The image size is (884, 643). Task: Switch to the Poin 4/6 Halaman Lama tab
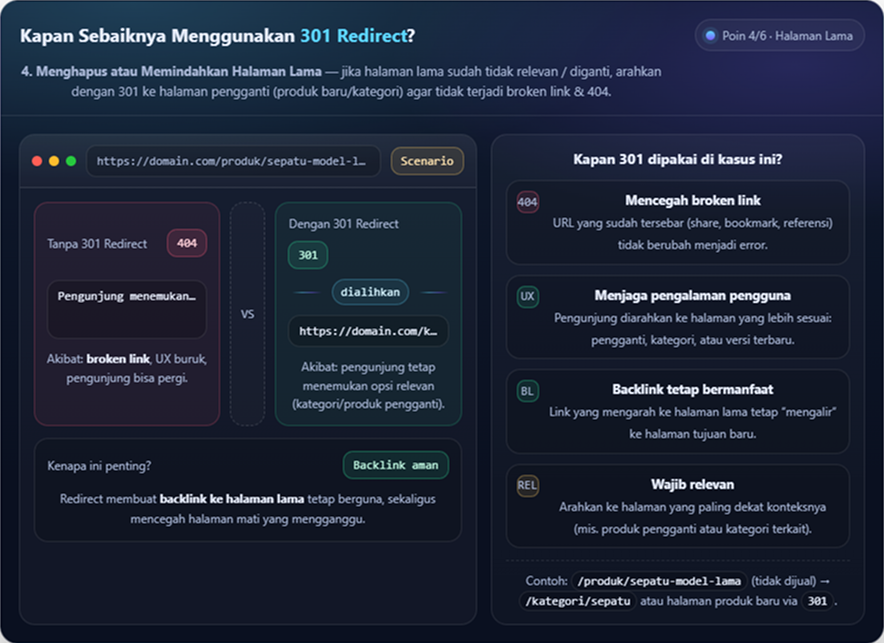click(x=779, y=35)
